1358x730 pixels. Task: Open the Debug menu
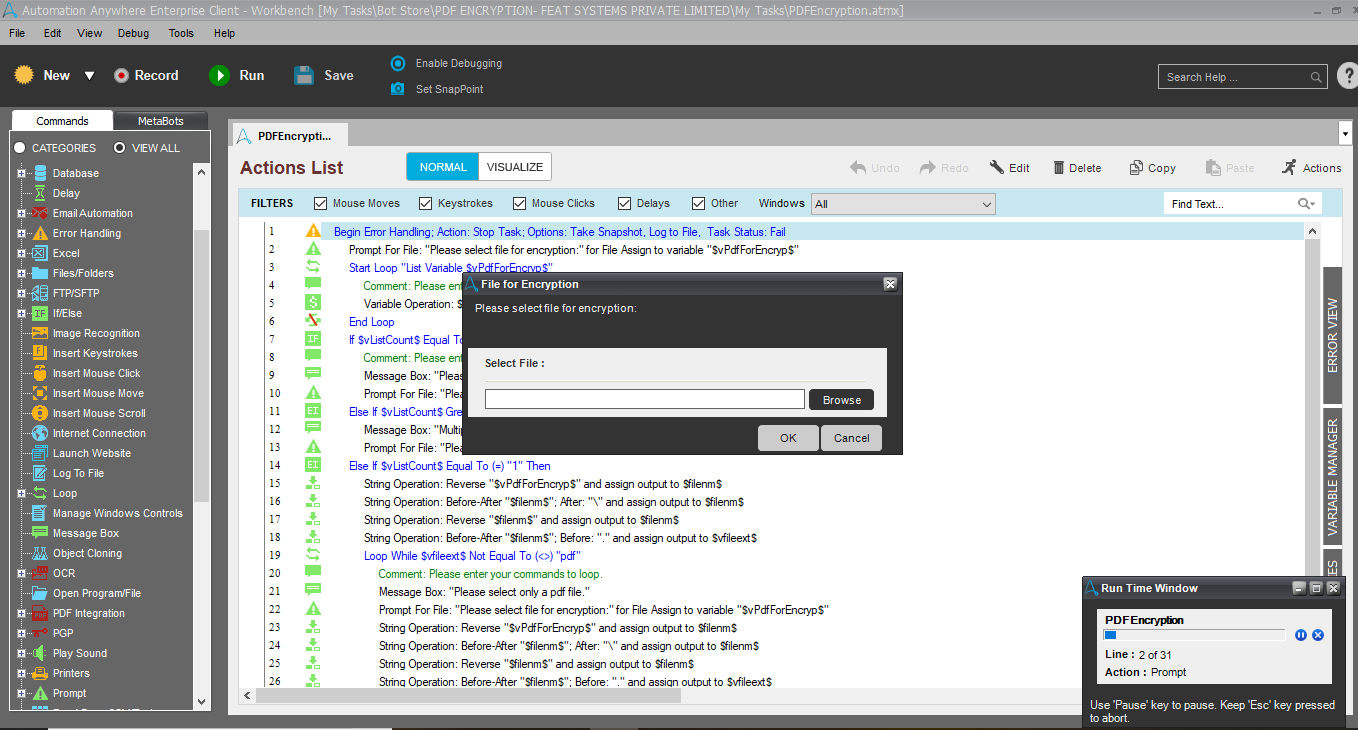(133, 33)
